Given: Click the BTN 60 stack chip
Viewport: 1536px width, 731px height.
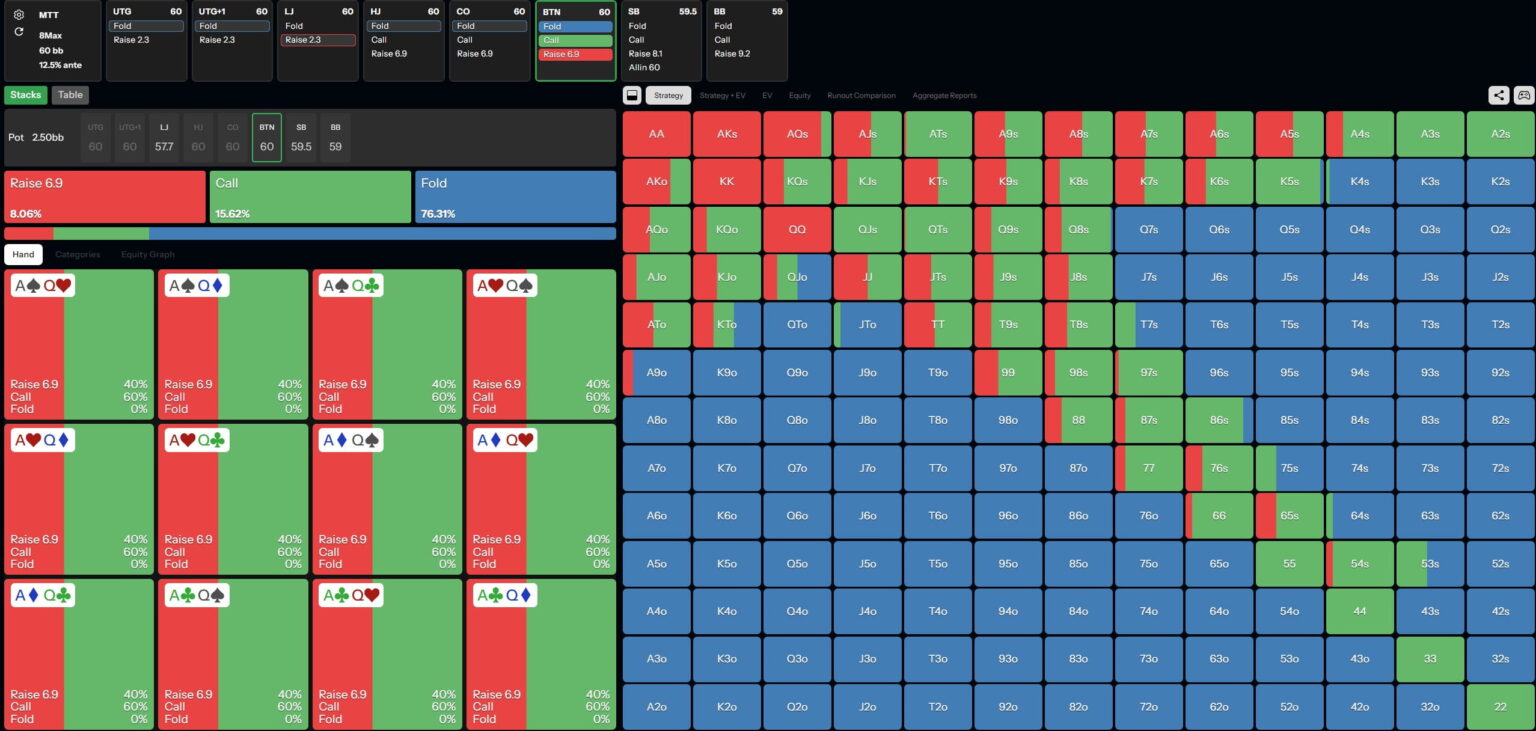Looking at the screenshot, I should (x=267, y=138).
